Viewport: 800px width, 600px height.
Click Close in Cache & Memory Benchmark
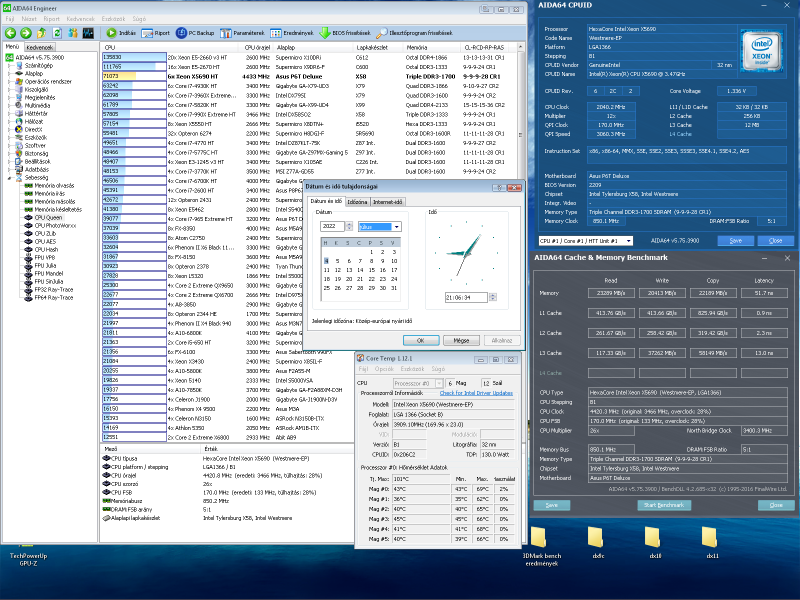[776, 505]
